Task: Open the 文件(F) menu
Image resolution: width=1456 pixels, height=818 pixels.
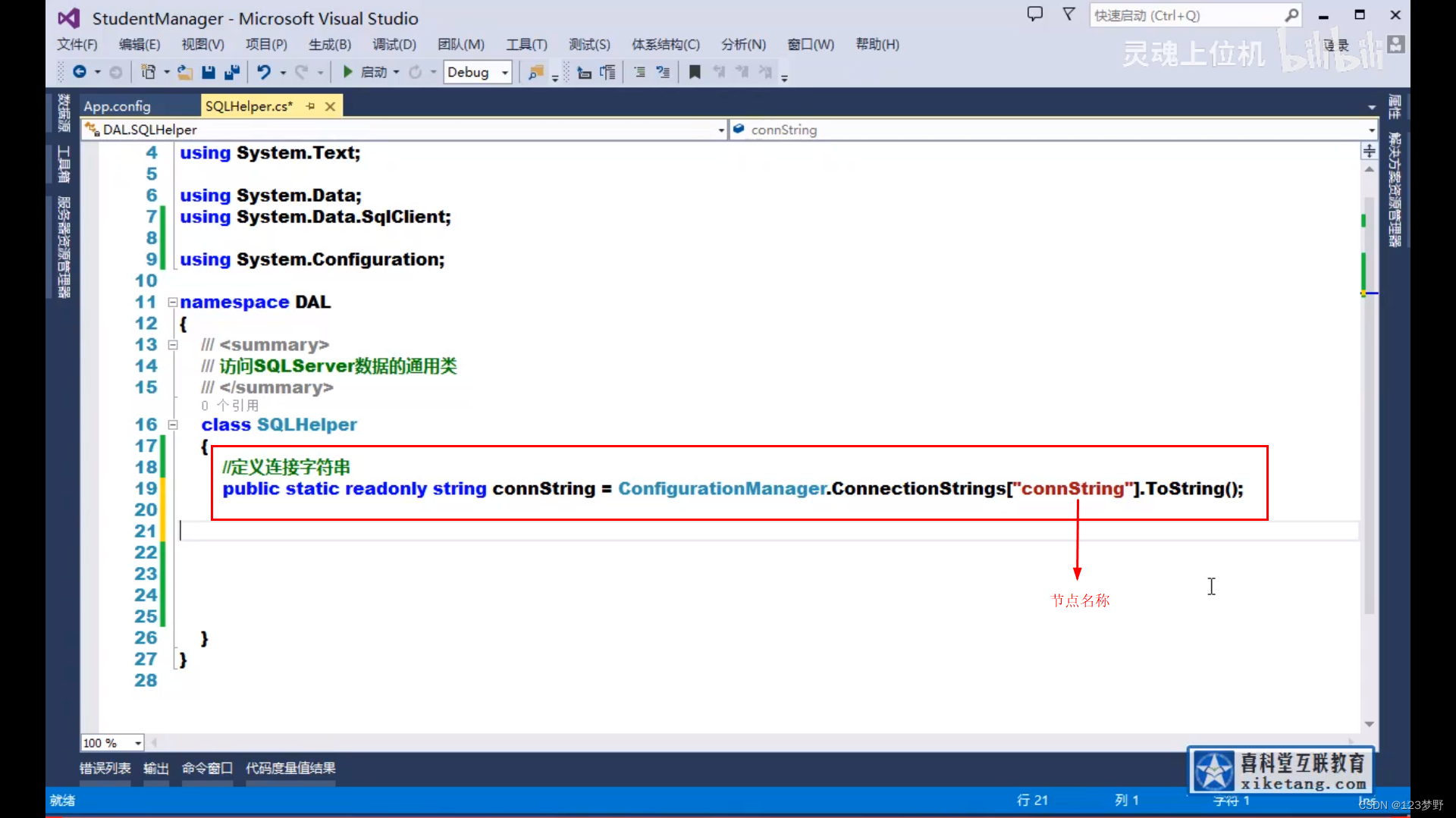Action: pos(77,44)
